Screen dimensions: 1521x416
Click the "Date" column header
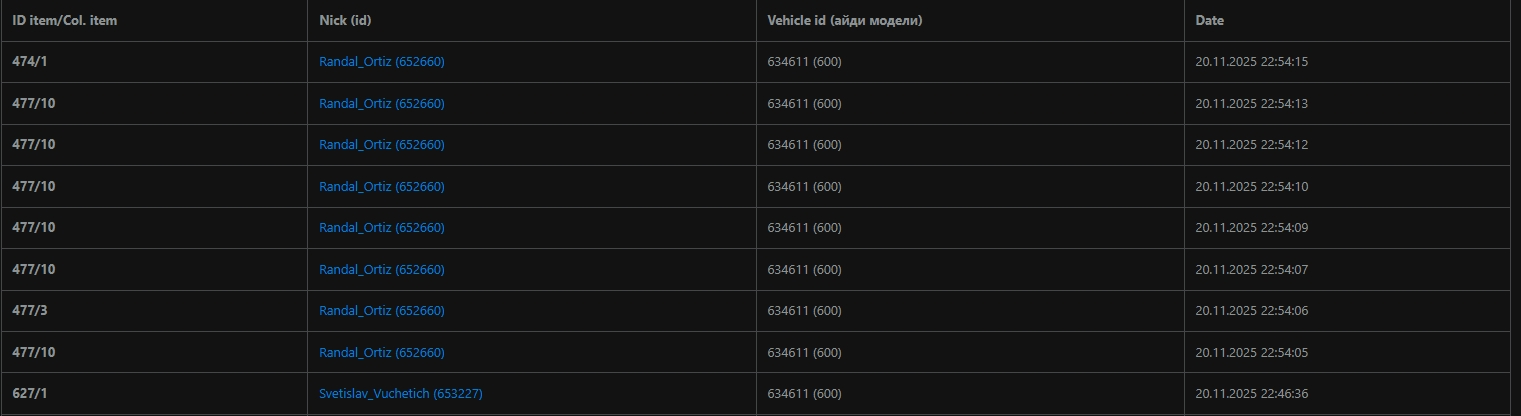click(x=1209, y=20)
